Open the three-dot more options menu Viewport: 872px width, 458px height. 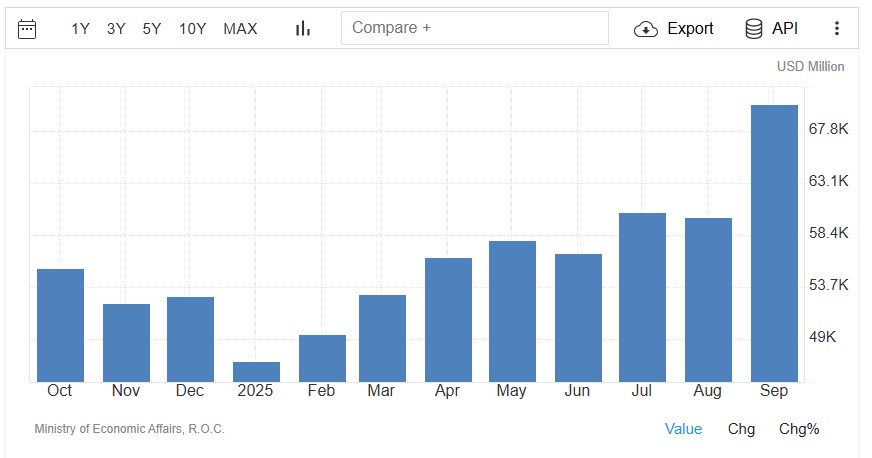pos(837,29)
